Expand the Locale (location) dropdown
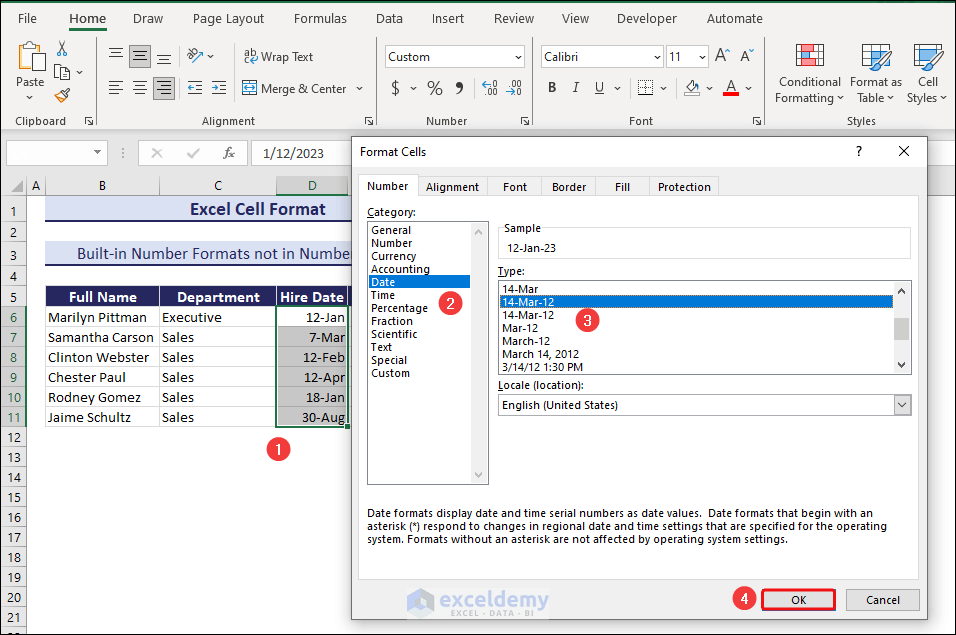Screen dimensions: 956x635 902,405
